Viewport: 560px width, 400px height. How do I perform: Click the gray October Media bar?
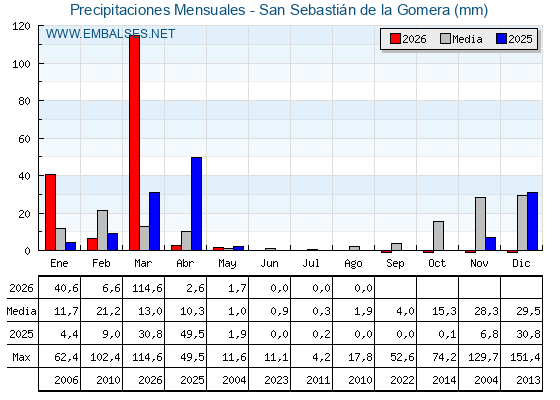click(x=439, y=236)
